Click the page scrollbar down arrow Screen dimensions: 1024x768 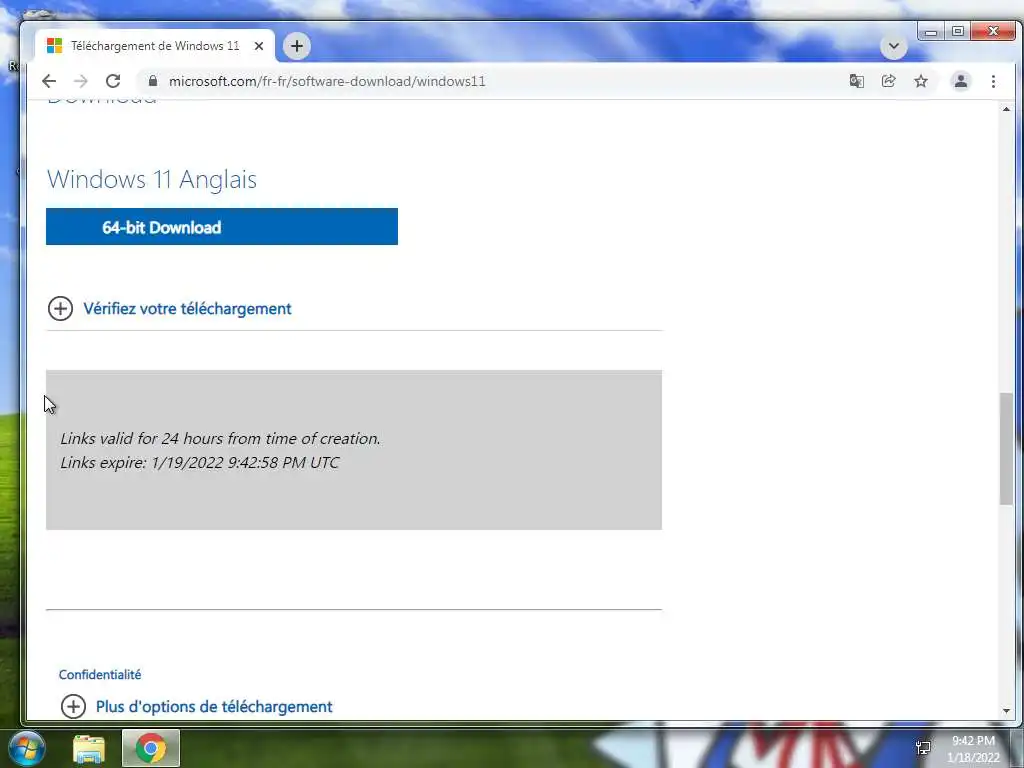[1006, 711]
